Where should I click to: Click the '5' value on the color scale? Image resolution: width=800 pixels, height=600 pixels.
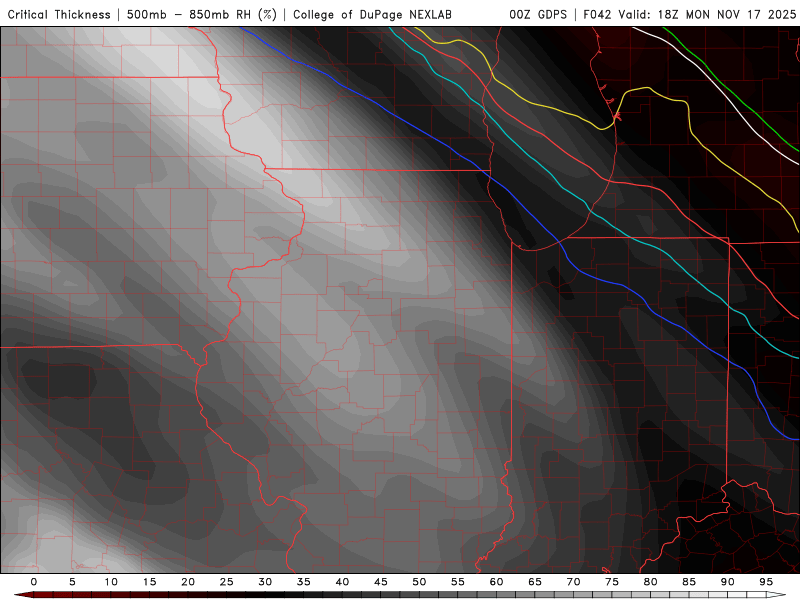(x=72, y=582)
